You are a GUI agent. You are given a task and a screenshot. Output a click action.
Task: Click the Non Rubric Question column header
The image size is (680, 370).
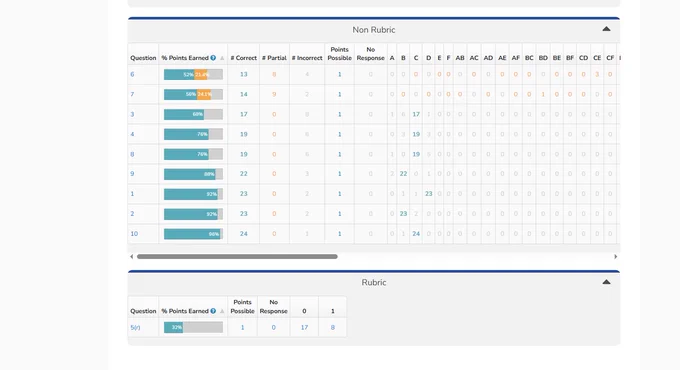143,58
